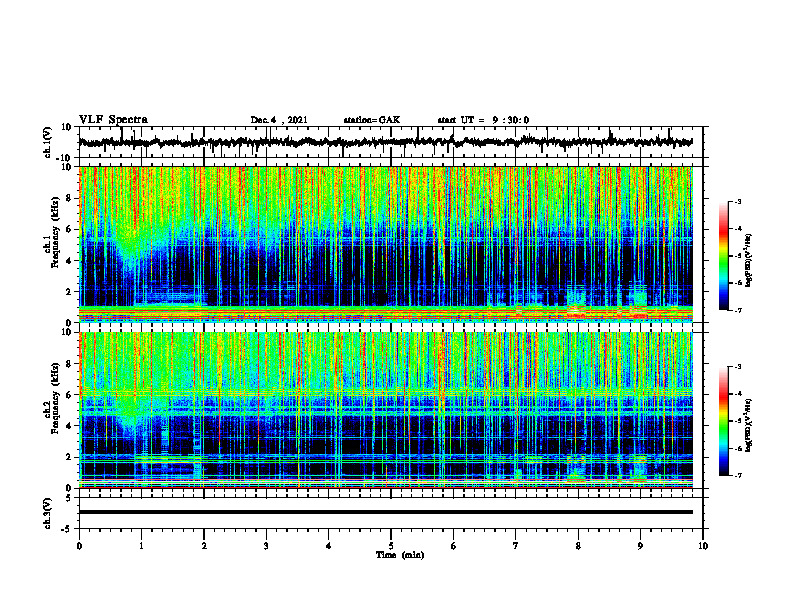Click time-axis tick label "1"
Viewport: 792px width, 612px height.
(141, 546)
